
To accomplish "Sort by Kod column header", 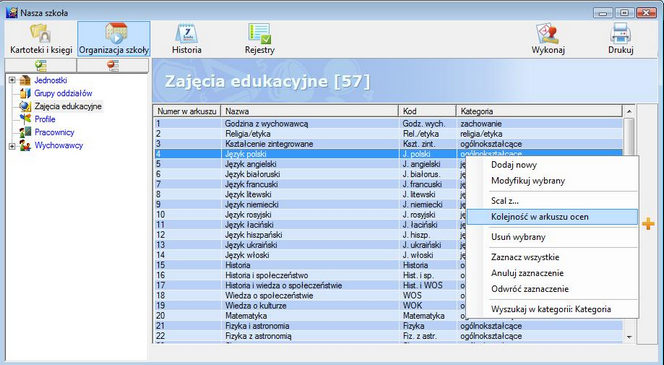I will click(427, 111).
